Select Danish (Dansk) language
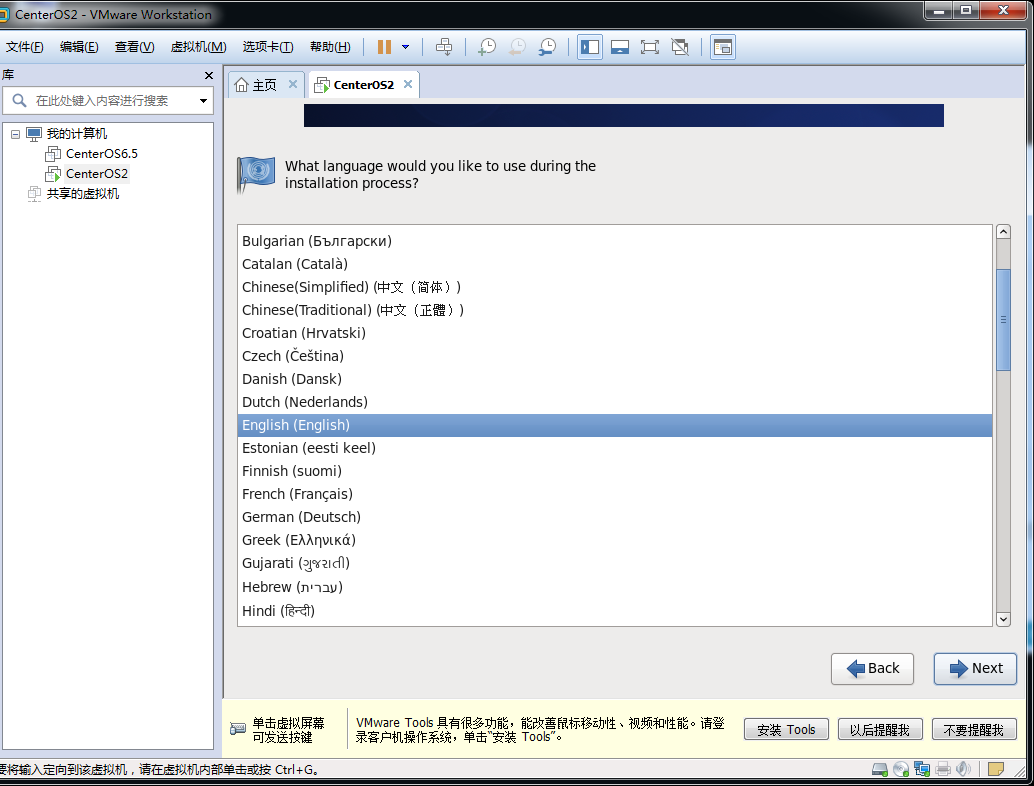 (x=615, y=379)
